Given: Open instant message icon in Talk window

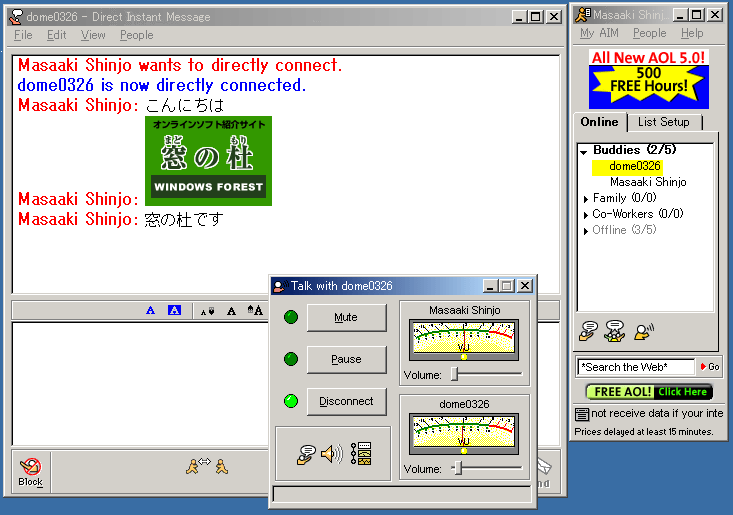Looking at the screenshot, I should click(306, 454).
